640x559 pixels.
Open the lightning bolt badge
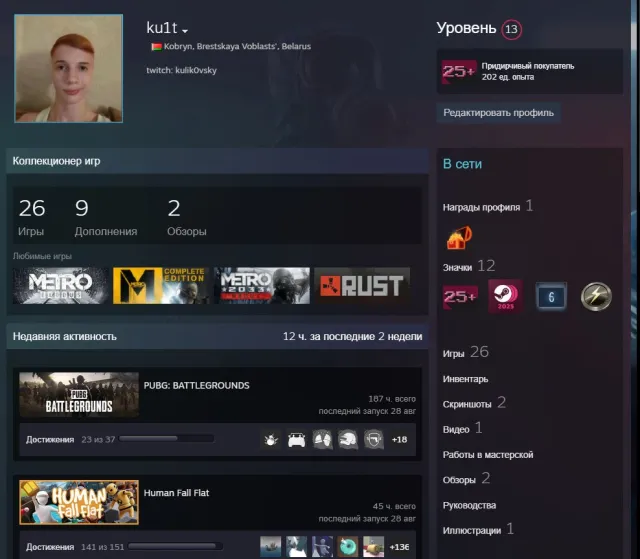(x=596, y=297)
